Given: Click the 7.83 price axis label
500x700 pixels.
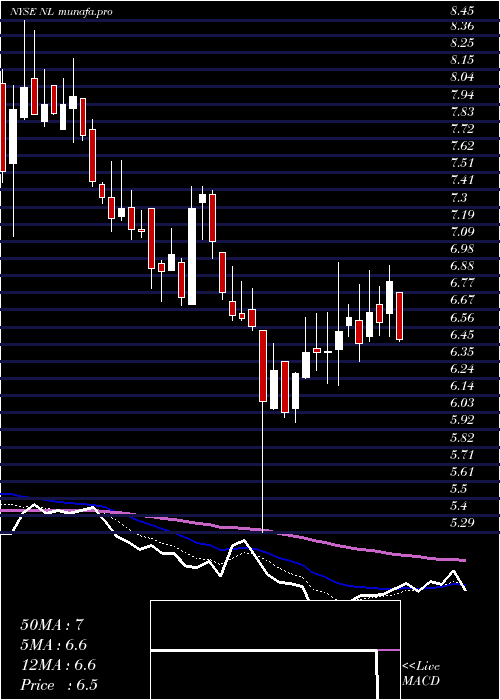Looking at the screenshot, I should (462, 112).
